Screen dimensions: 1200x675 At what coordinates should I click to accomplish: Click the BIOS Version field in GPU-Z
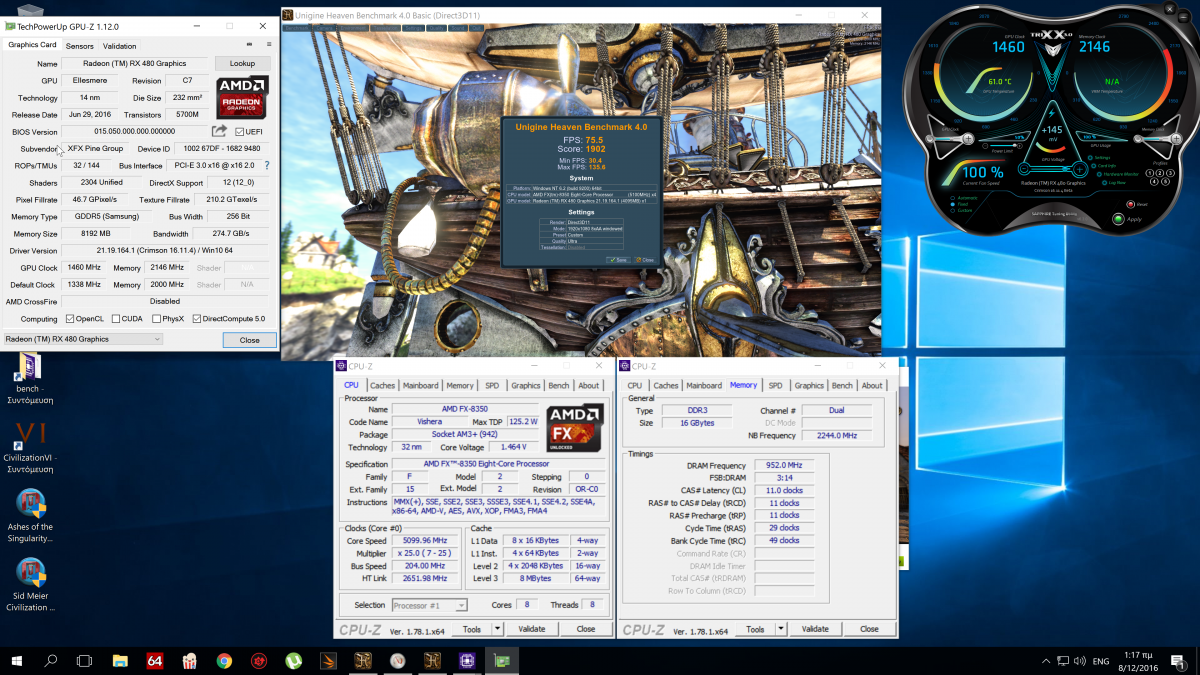click(135, 131)
